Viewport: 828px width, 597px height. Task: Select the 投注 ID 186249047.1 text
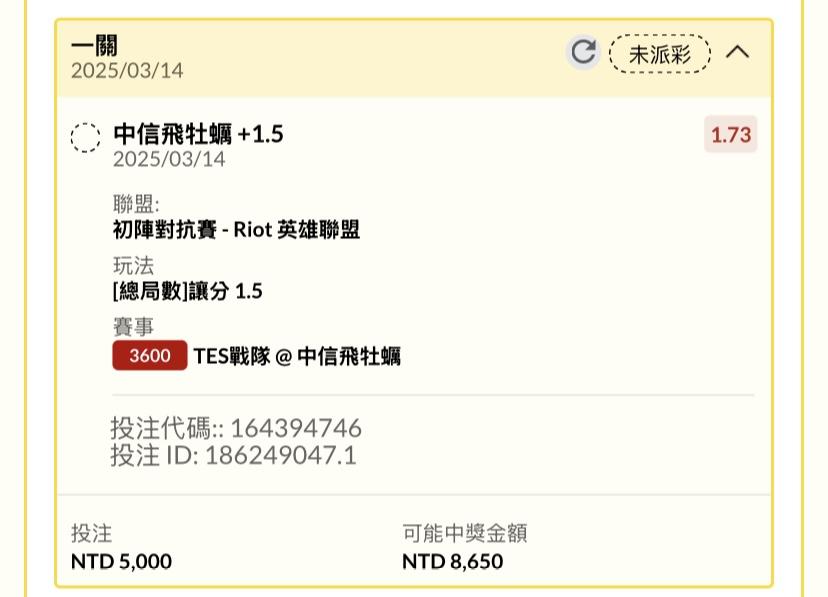pyautogui.click(x=233, y=455)
